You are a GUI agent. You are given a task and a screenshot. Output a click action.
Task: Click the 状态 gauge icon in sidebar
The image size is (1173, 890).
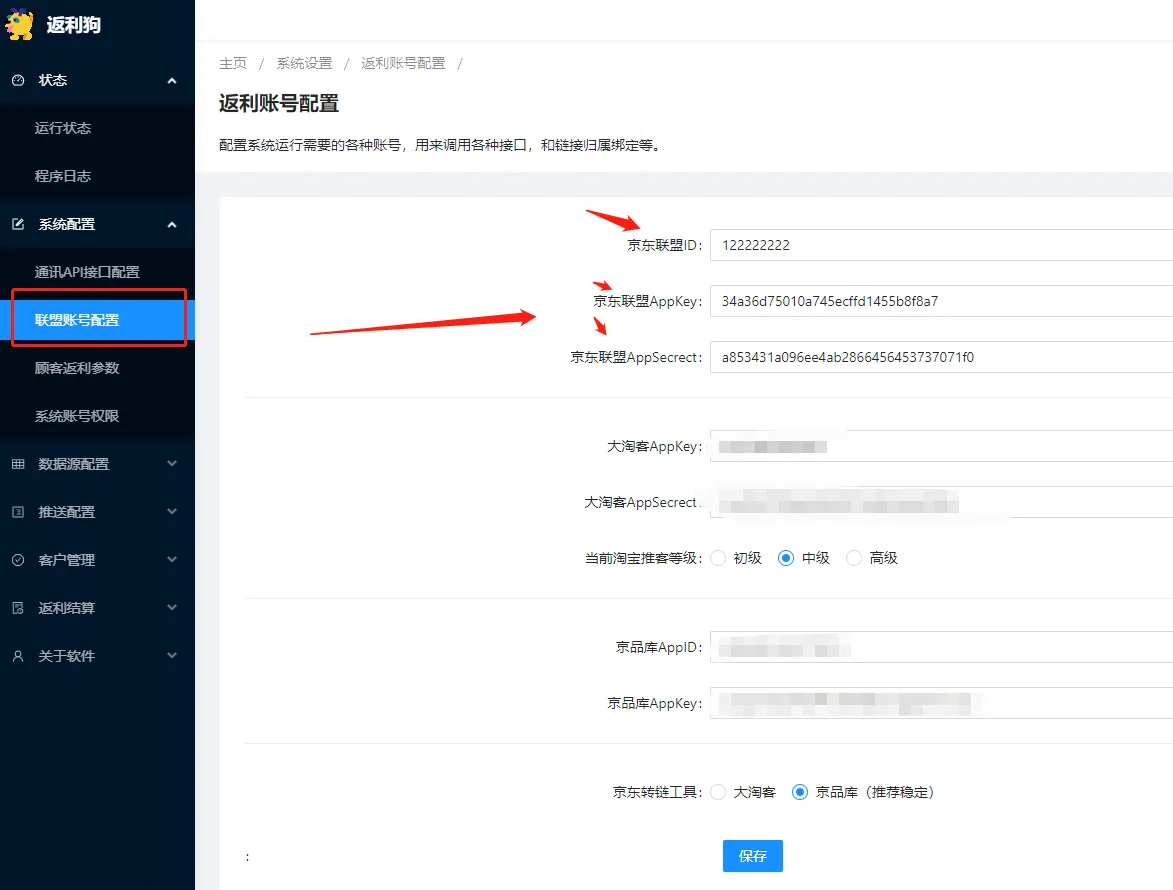coord(18,80)
